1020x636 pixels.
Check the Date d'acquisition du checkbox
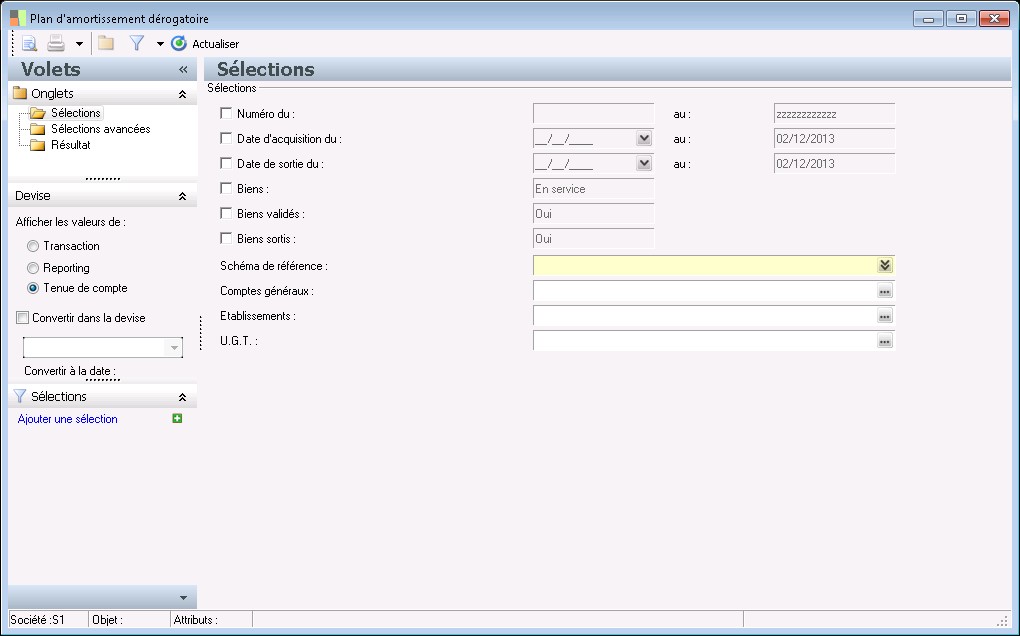click(226, 139)
